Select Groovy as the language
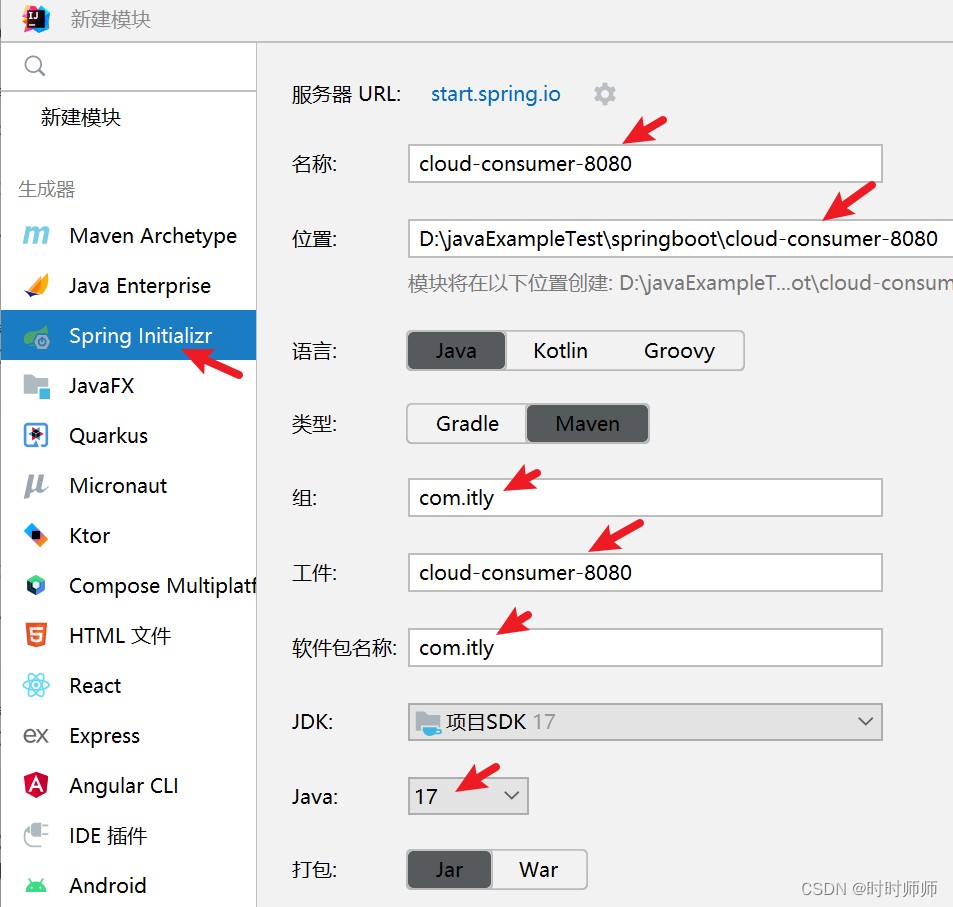 pos(679,351)
